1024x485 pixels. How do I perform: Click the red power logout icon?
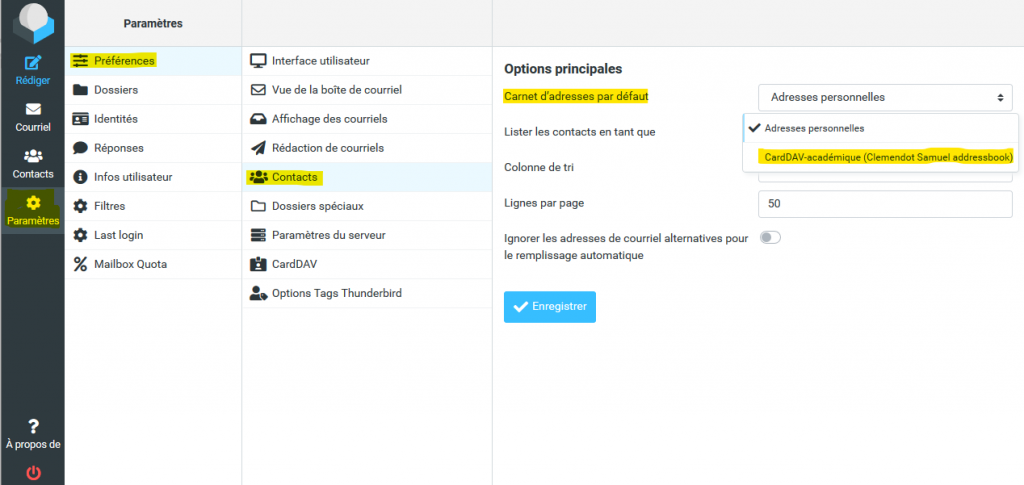[33, 472]
